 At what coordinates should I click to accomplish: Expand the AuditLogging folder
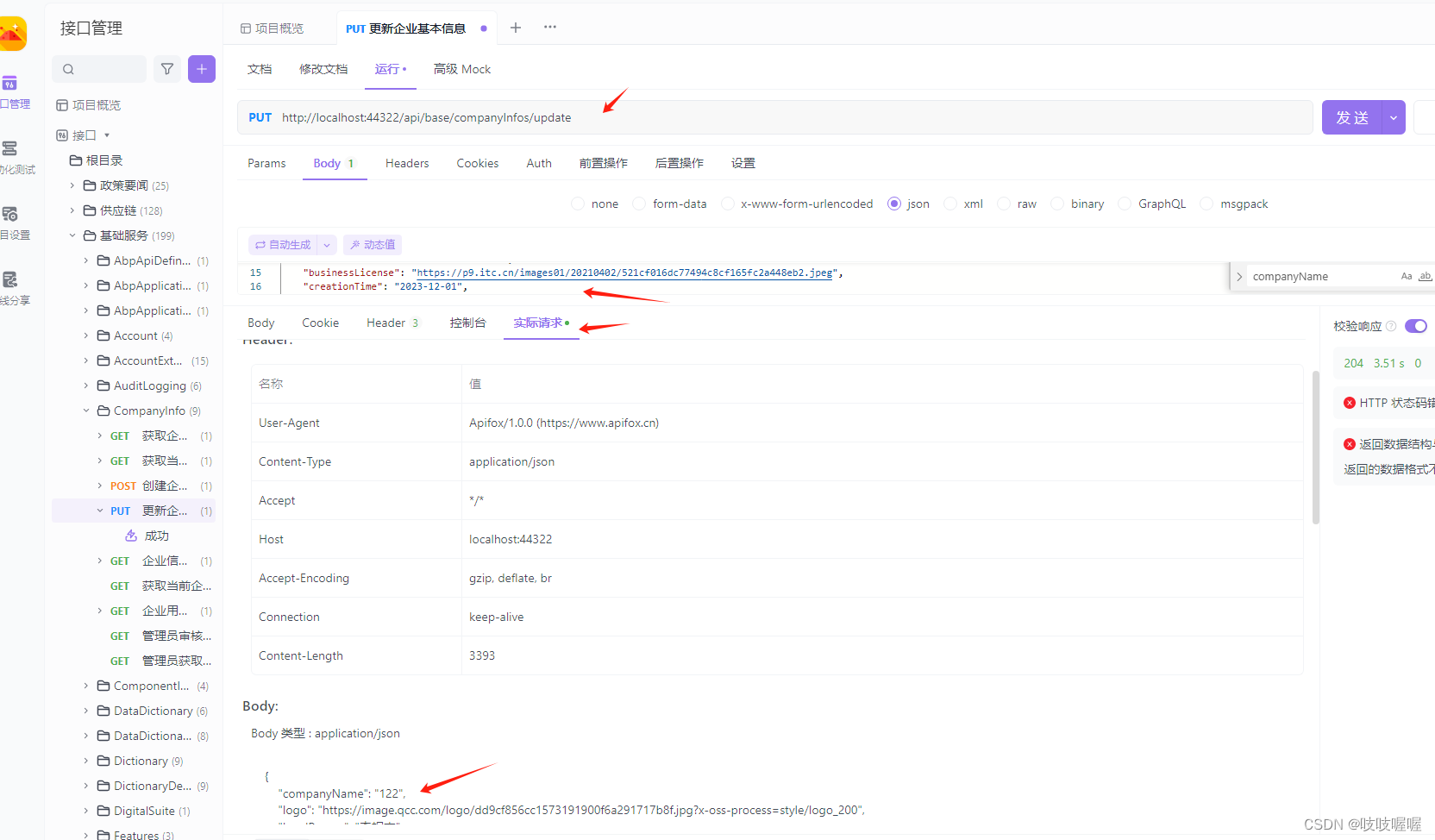[x=85, y=386]
